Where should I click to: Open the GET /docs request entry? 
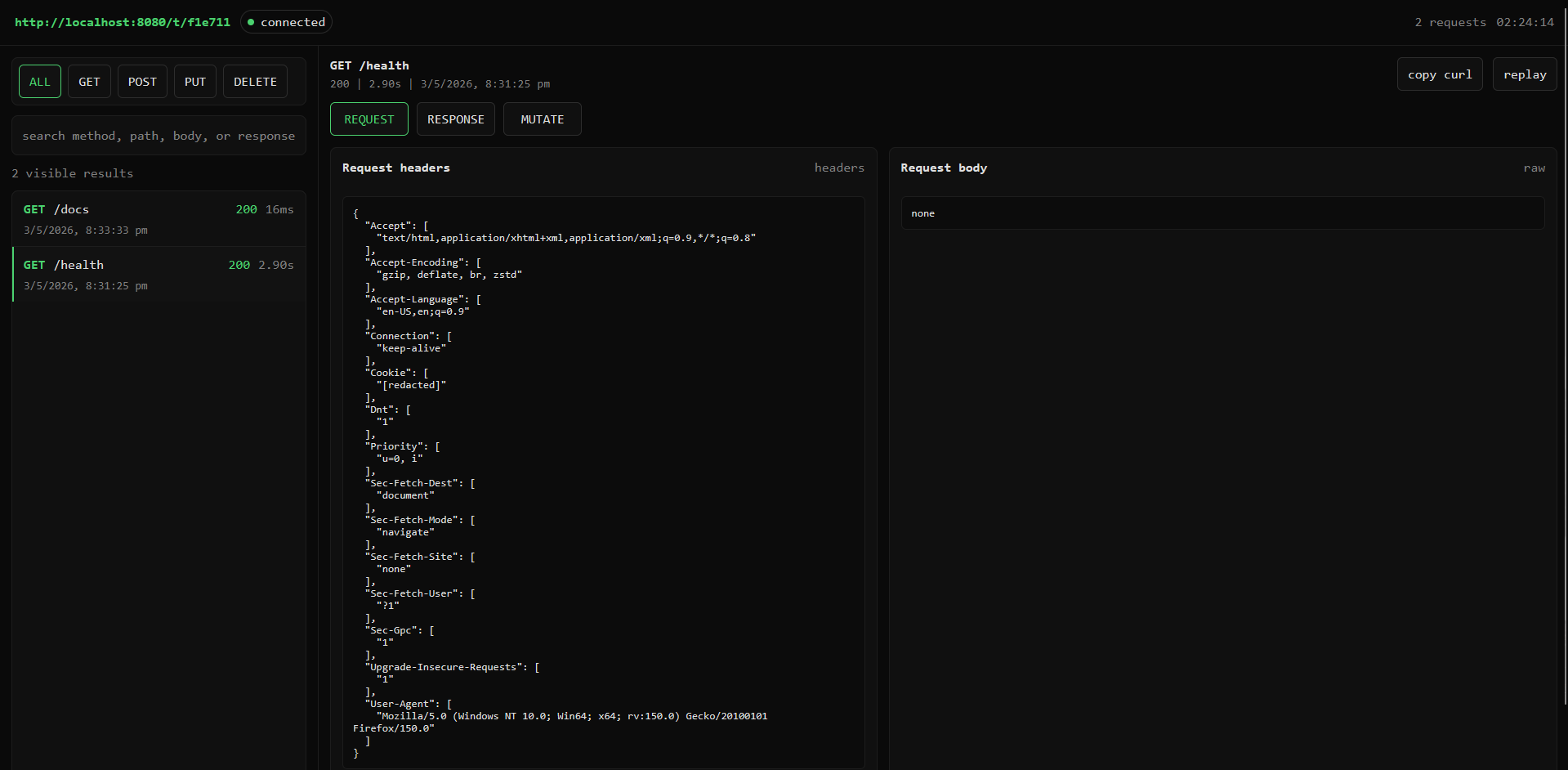click(x=159, y=219)
